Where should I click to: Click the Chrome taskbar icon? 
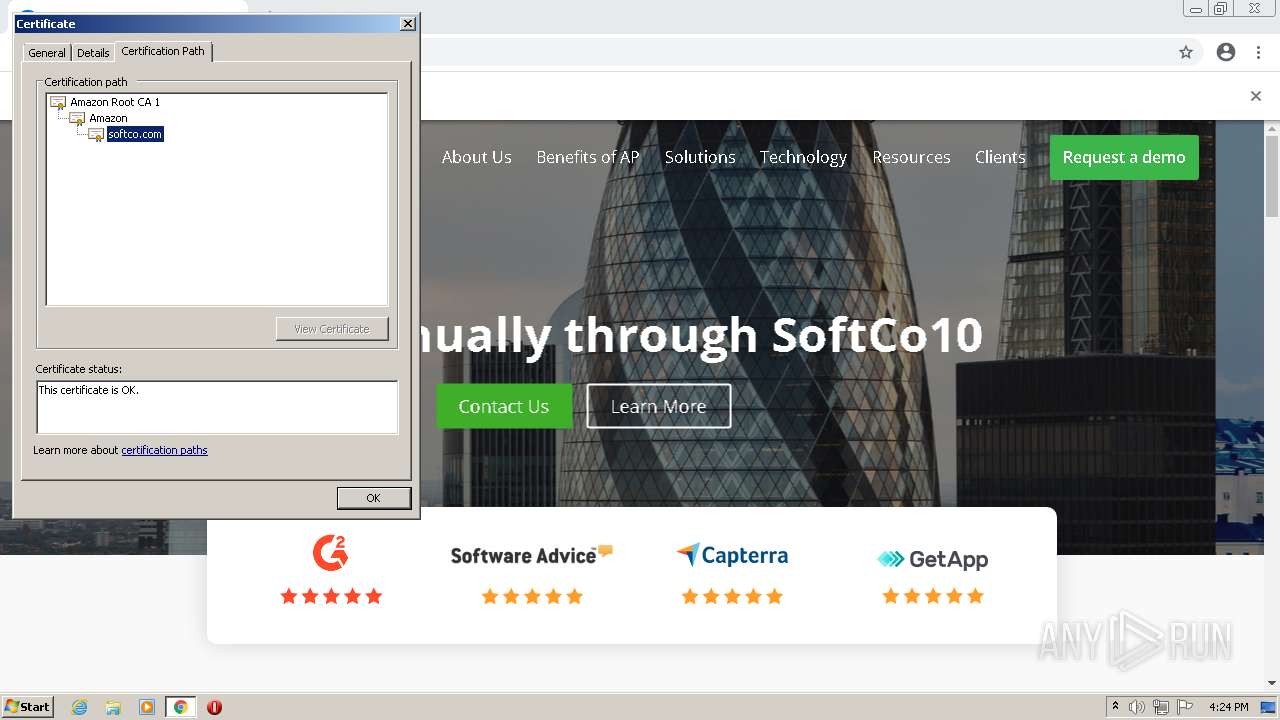(180, 707)
